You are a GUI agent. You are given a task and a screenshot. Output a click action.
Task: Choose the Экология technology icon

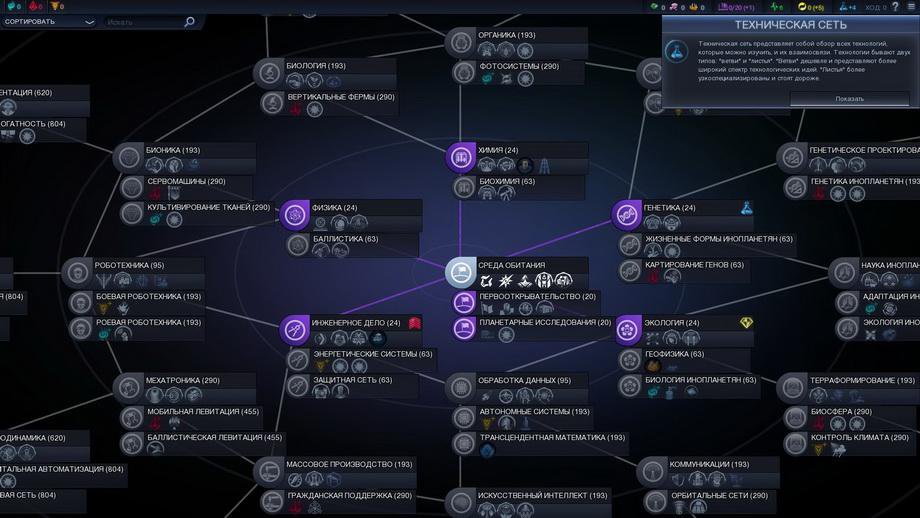tap(628, 327)
